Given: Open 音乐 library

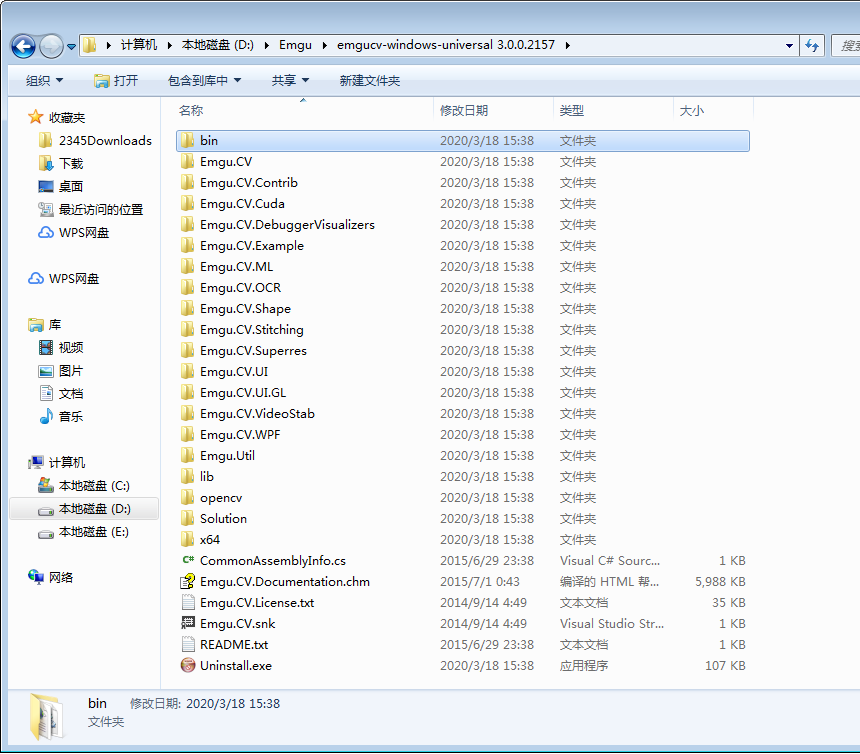Looking at the screenshot, I should [x=61, y=417].
